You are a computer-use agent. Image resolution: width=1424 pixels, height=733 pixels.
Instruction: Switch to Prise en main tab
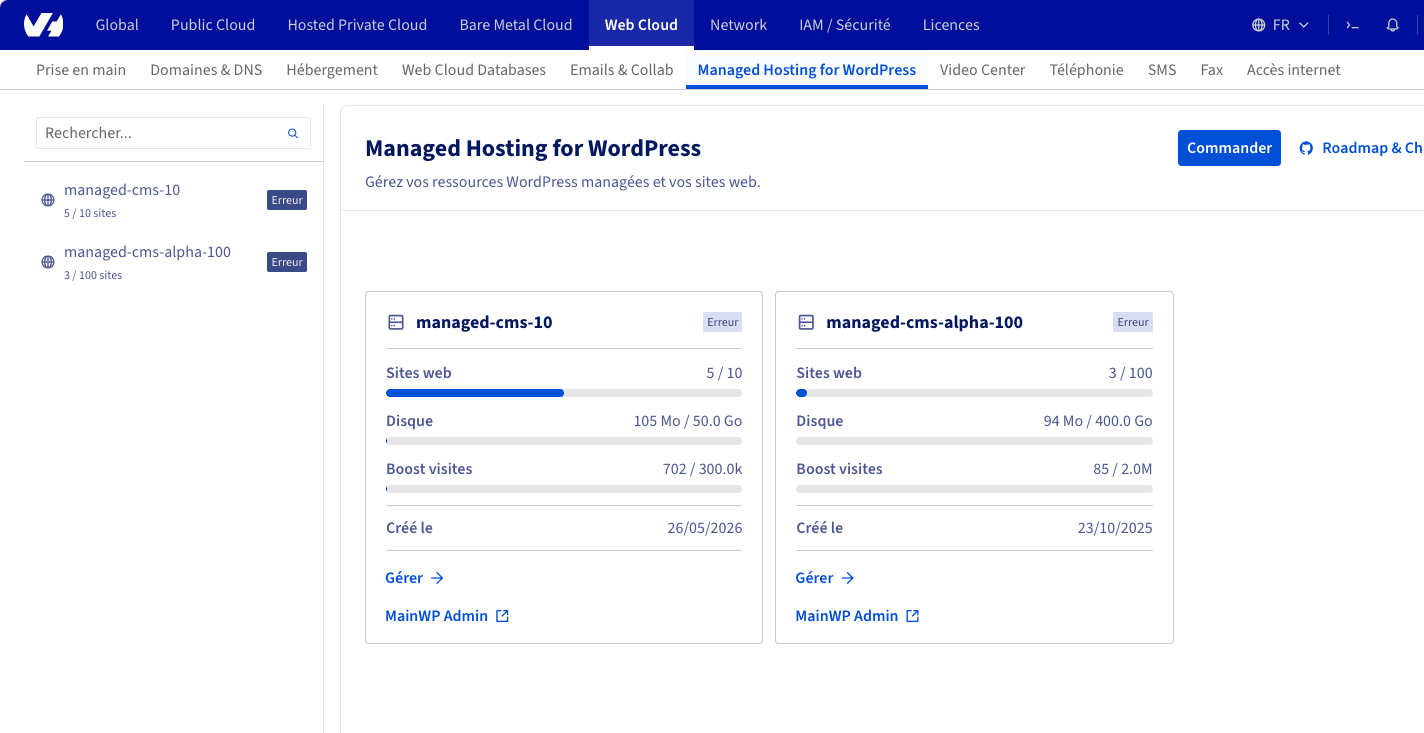[x=81, y=70]
